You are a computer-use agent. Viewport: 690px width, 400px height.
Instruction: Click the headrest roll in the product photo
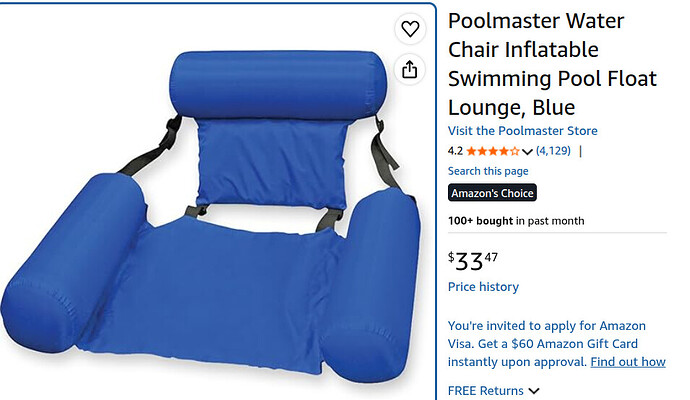(278, 84)
